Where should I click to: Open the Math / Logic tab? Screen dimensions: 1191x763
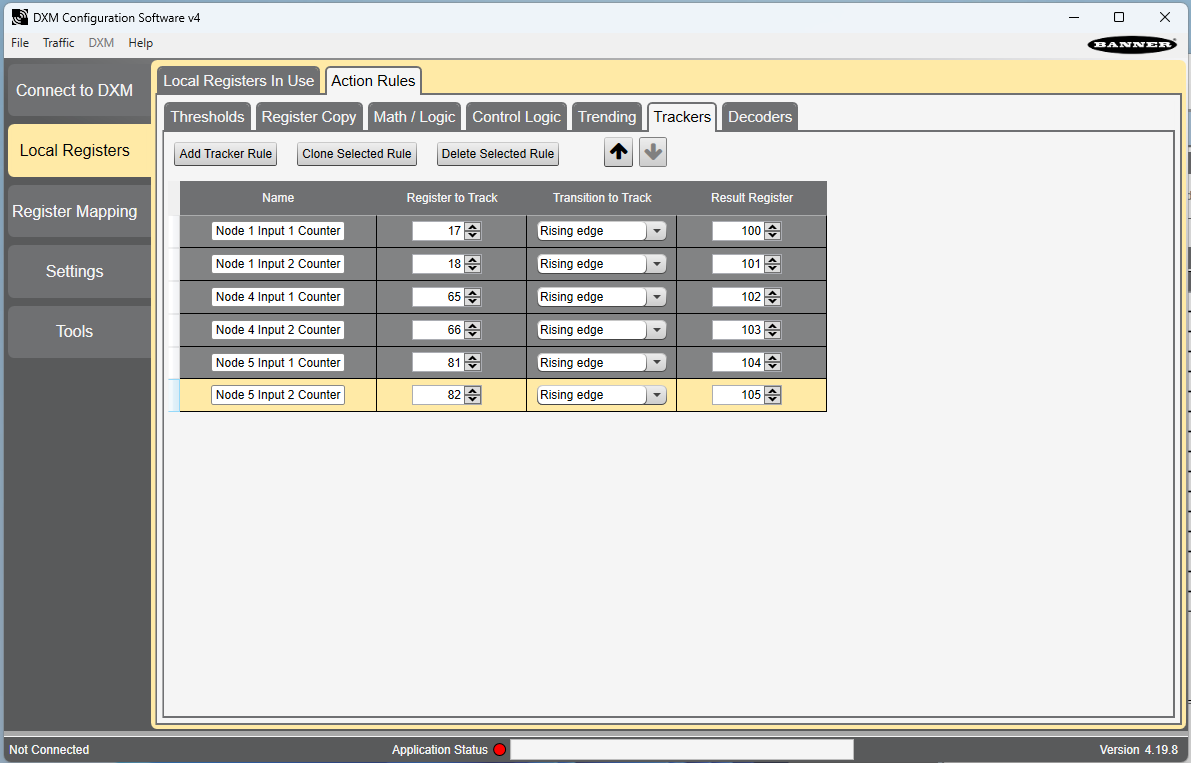[414, 117]
